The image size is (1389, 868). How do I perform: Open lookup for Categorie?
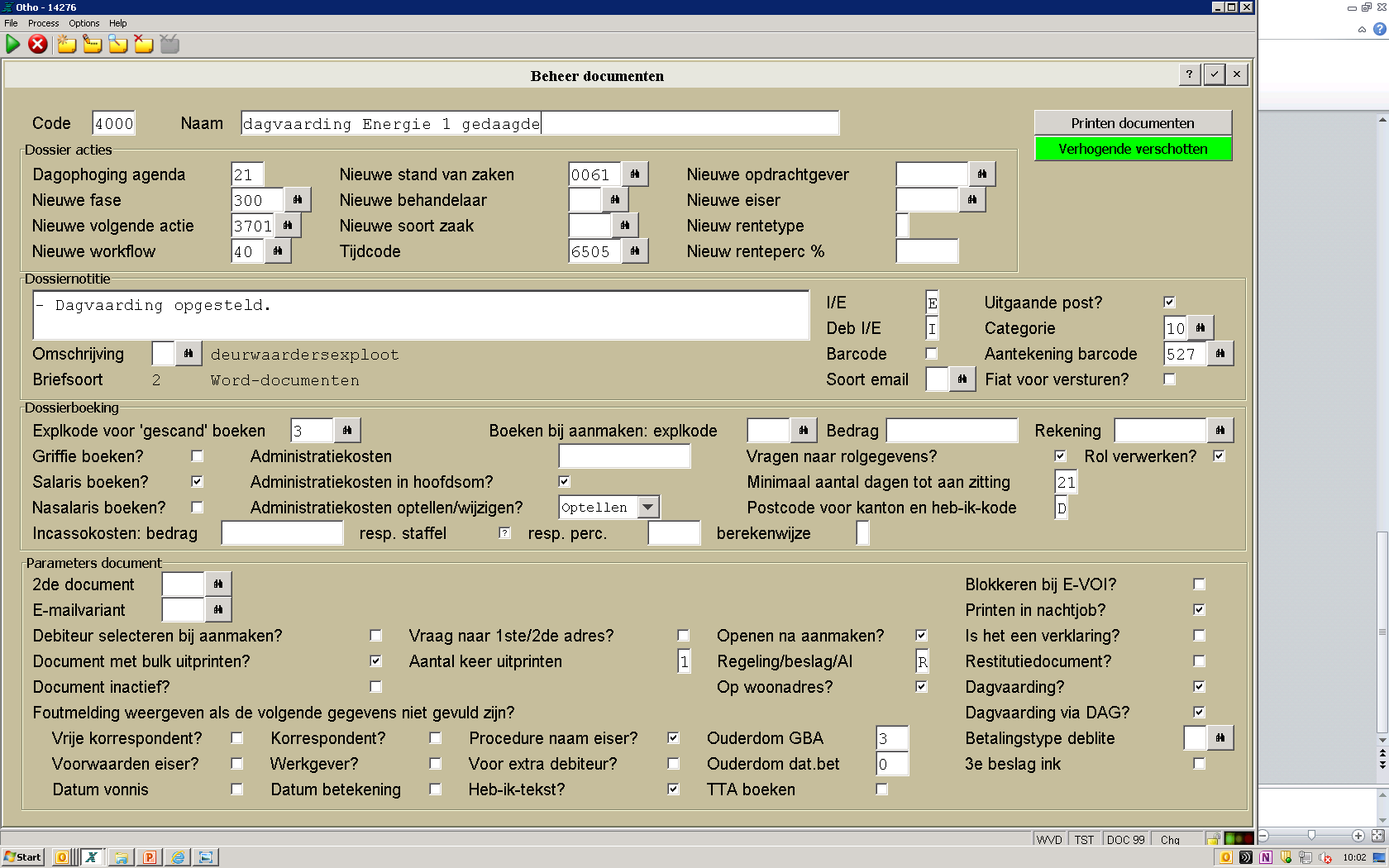click(x=1200, y=328)
